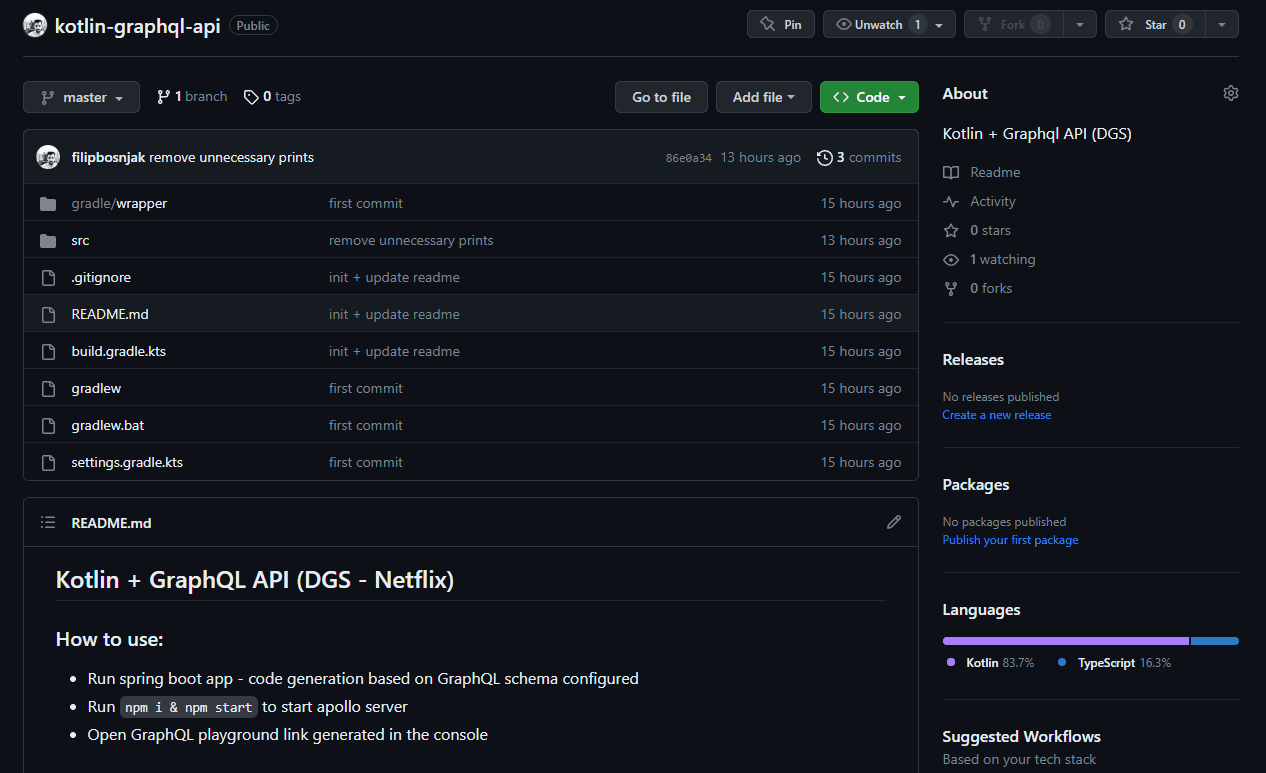Image resolution: width=1266 pixels, height=773 pixels.
Task: Click Publish your first package link
Action: click(1010, 540)
